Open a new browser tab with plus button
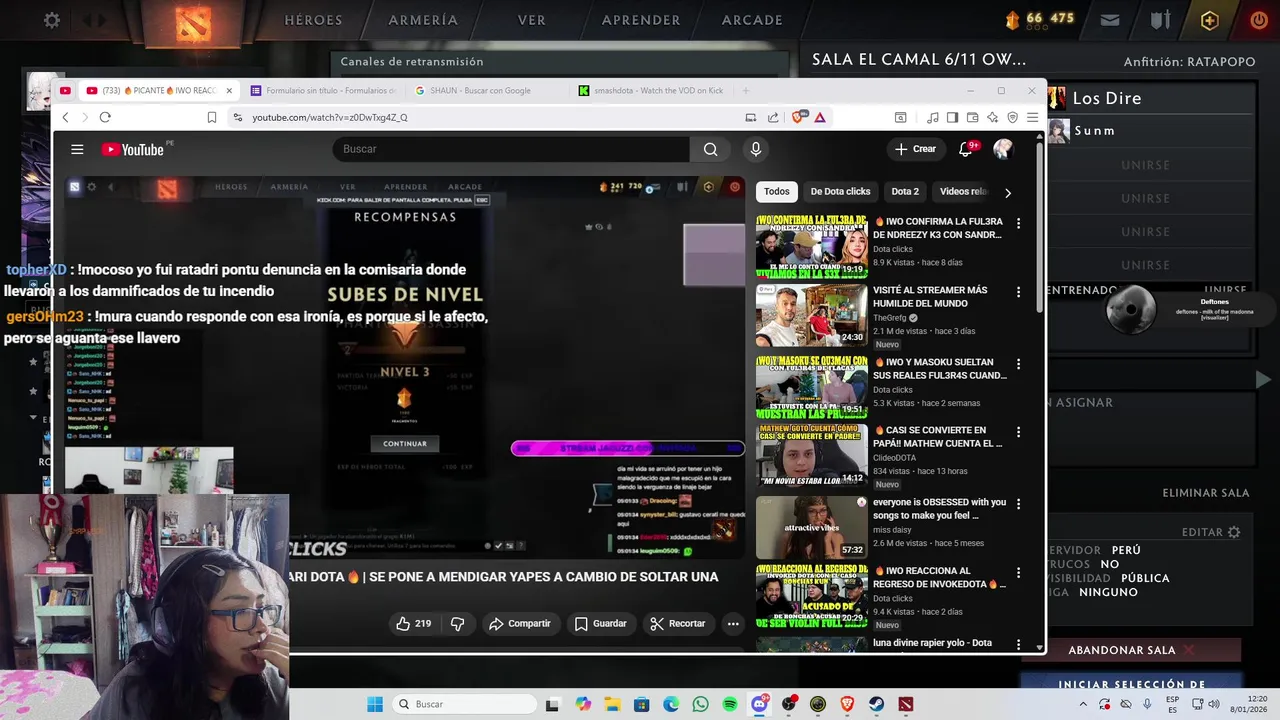 coord(745,90)
